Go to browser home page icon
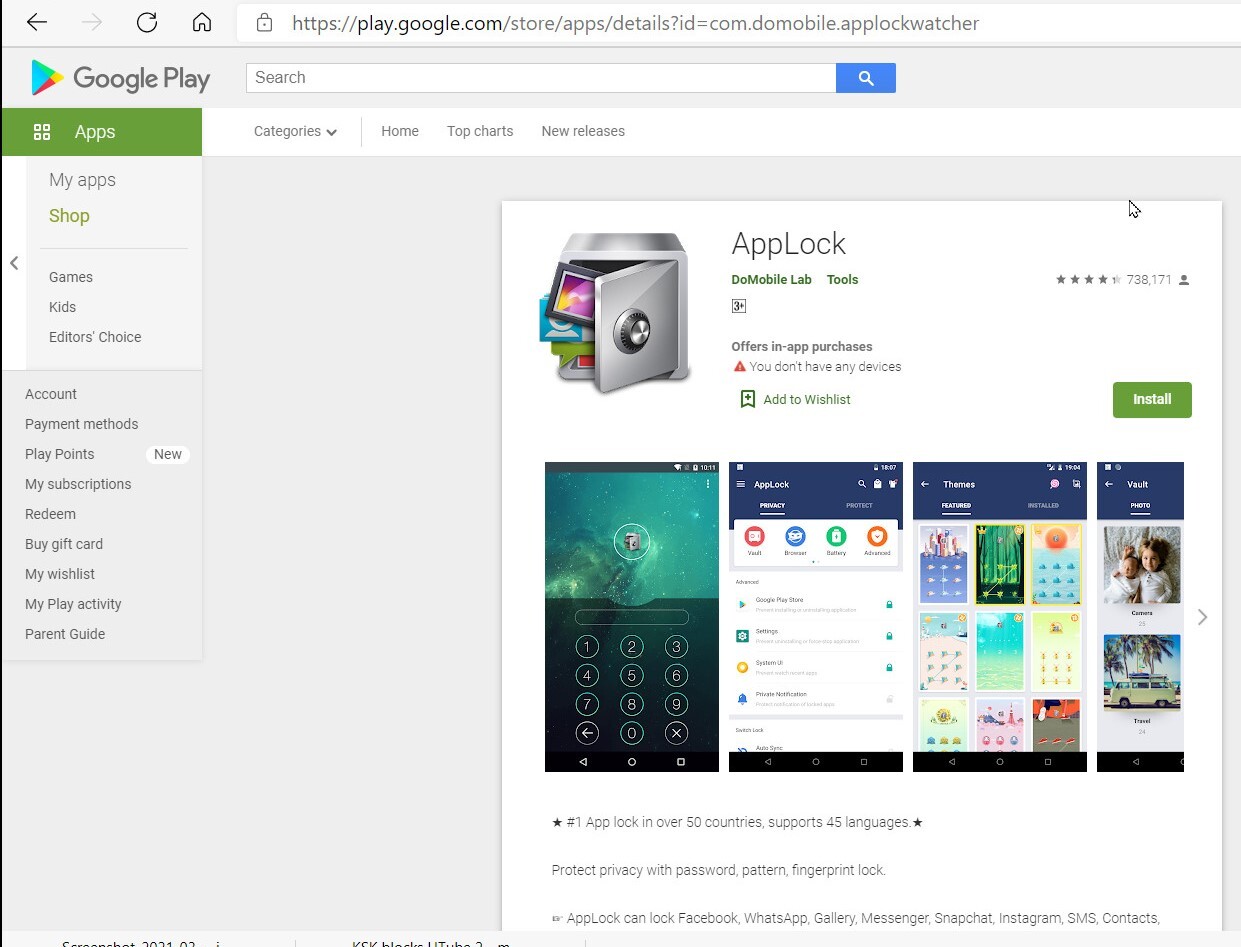 202,22
